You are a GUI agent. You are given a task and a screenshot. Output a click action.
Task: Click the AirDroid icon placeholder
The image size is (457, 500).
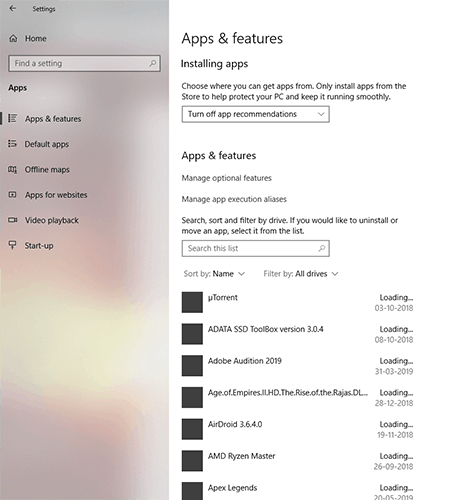[192, 429]
